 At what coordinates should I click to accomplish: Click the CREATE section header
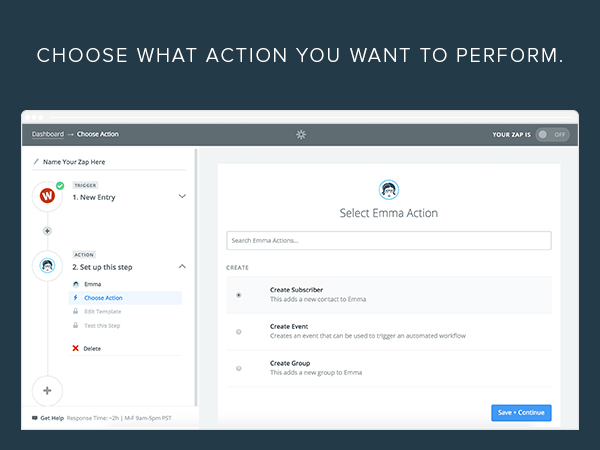237,267
